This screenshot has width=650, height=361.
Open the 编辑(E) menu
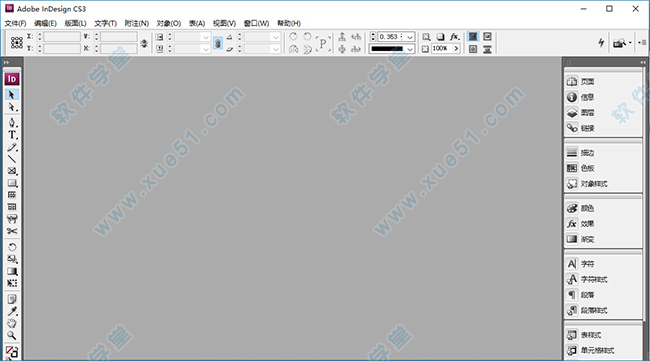pyautogui.click(x=45, y=23)
